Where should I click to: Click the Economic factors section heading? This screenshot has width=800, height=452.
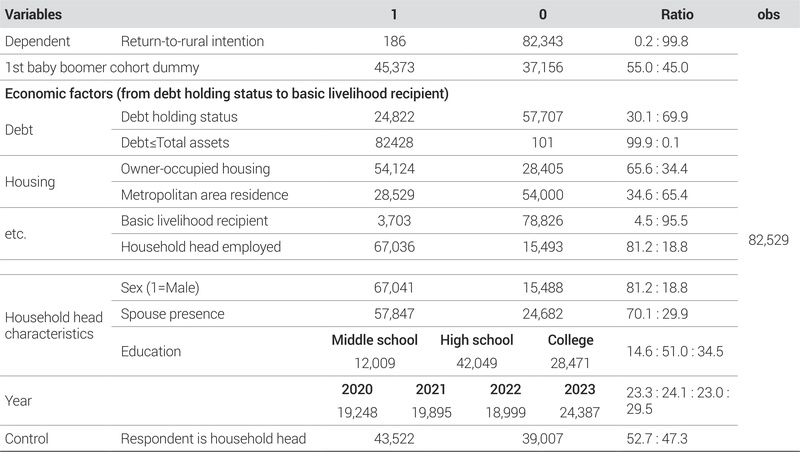[227, 93]
